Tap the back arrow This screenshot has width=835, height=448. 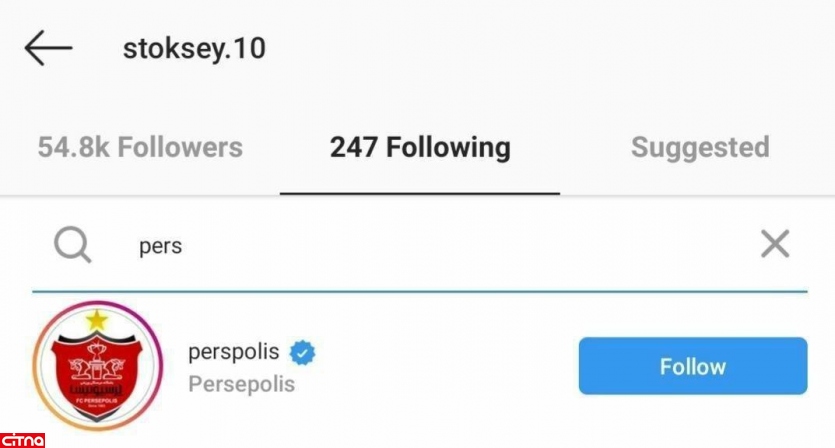click(x=48, y=48)
